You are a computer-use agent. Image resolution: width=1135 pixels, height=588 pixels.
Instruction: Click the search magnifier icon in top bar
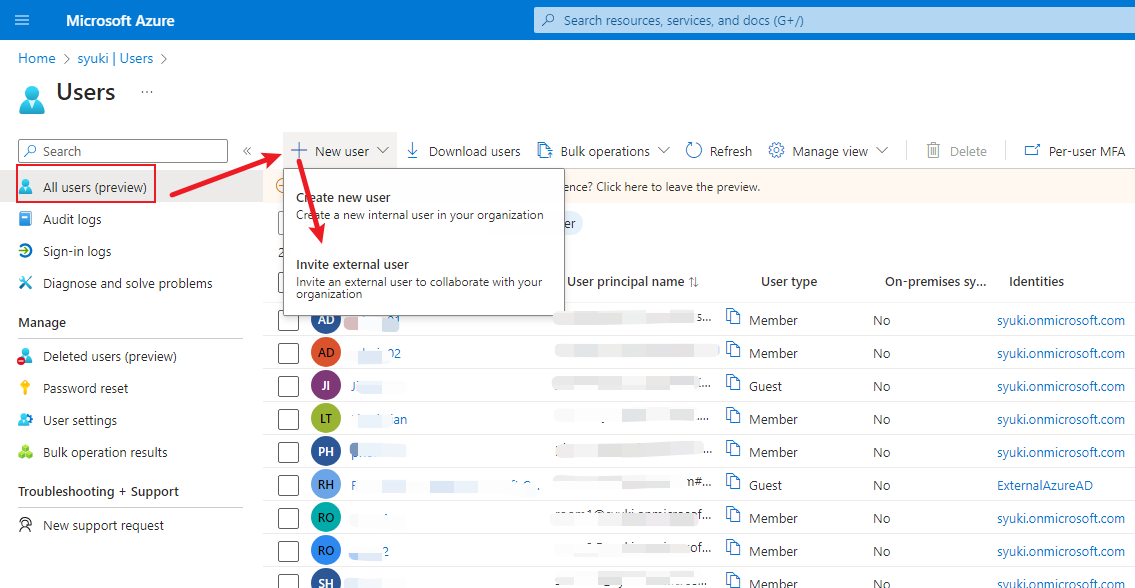[x=549, y=20]
